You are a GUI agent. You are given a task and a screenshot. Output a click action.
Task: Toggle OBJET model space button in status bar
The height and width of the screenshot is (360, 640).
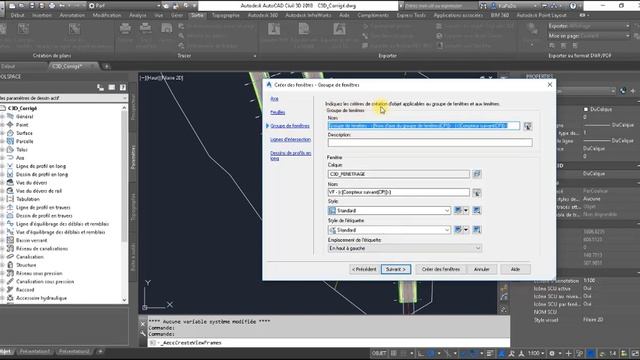tap(379, 353)
